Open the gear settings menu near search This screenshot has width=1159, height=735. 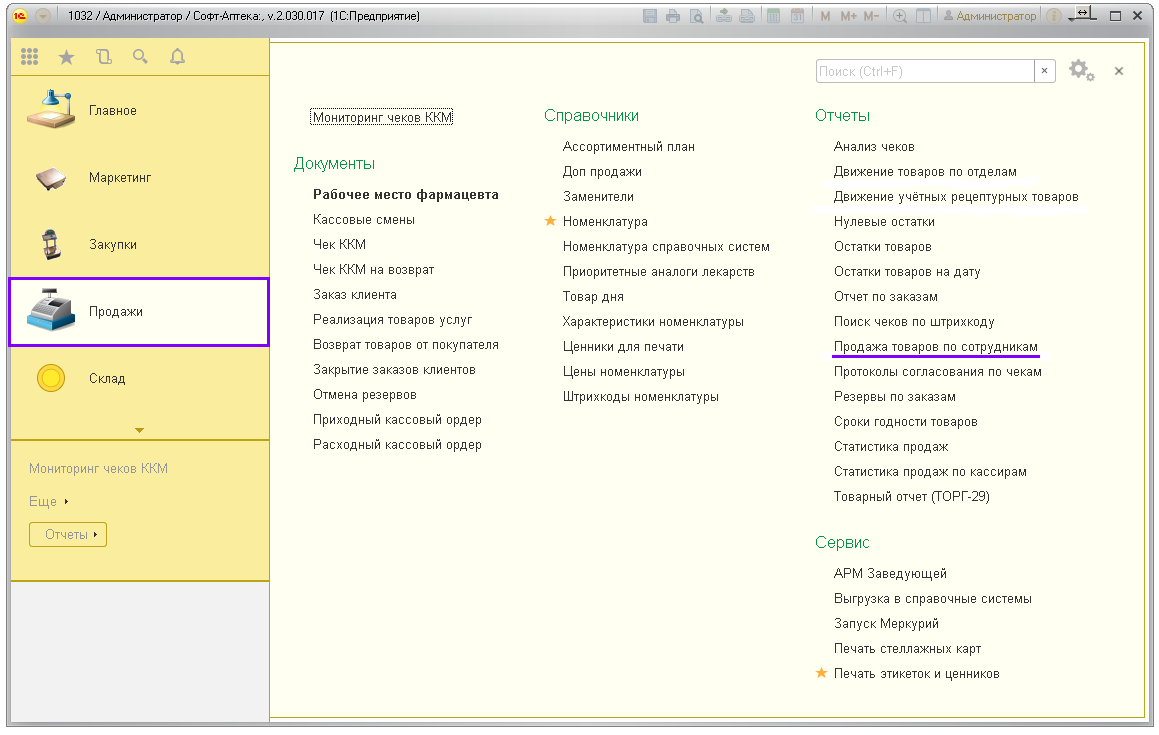1081,71
